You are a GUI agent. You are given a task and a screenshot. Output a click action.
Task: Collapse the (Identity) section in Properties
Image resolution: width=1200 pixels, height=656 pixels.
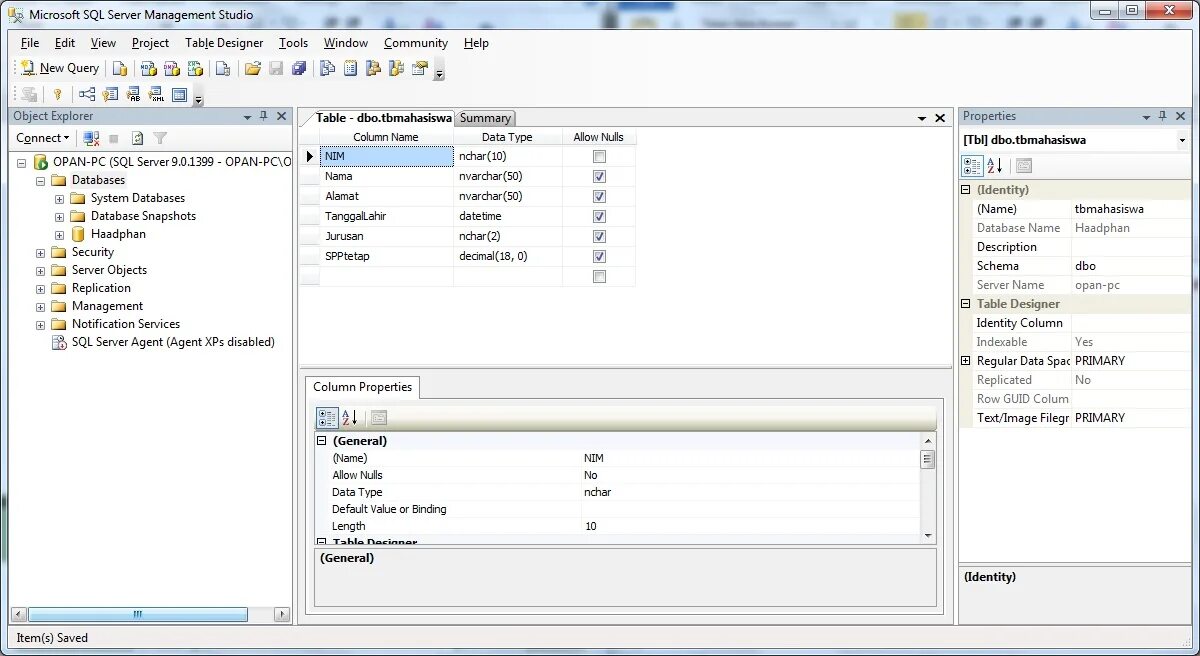point(966,190)
